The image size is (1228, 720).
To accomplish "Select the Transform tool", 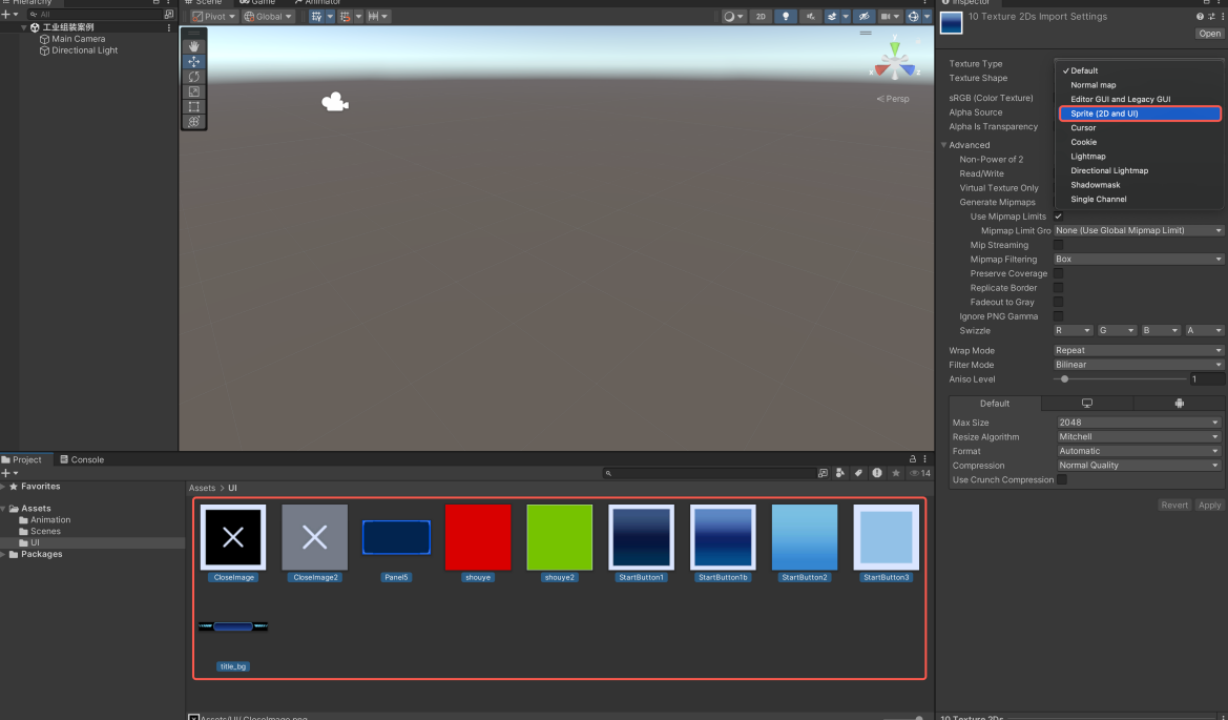I will pyautogui.click(x=194, y=122).
